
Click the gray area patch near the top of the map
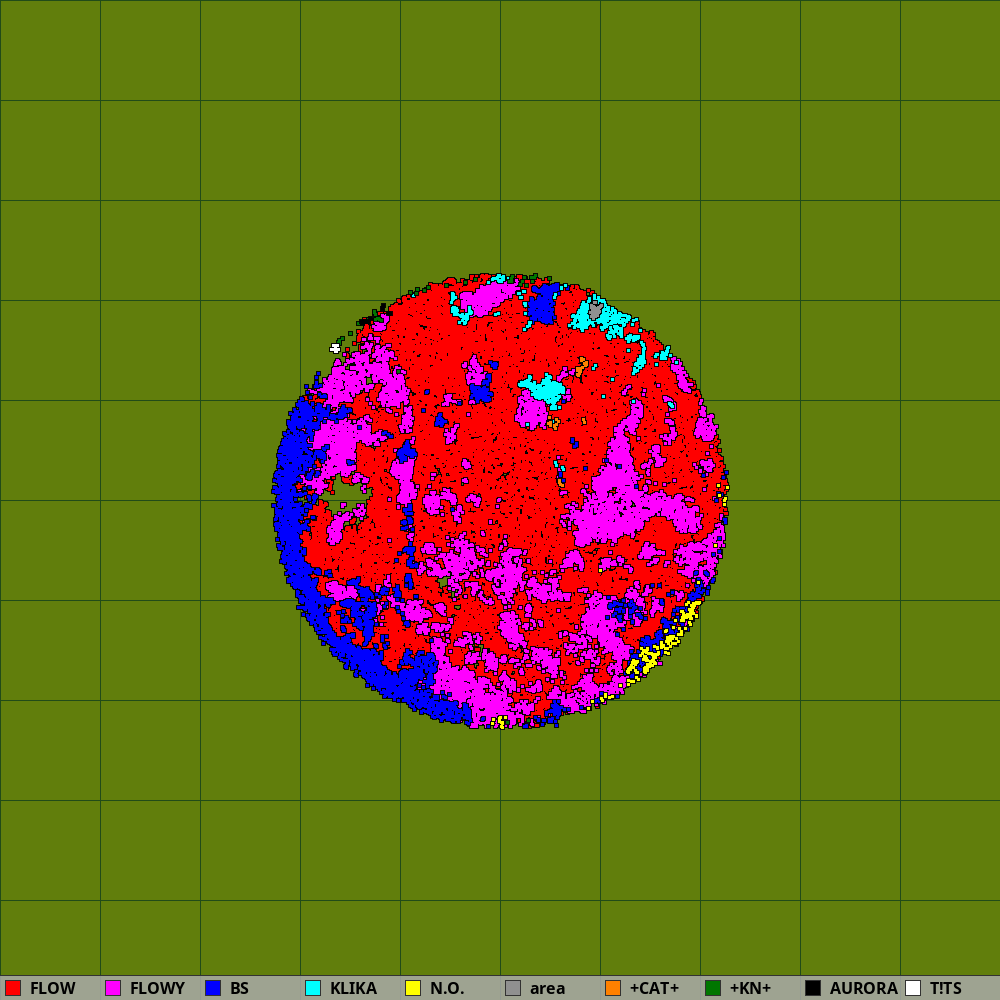pyautogui.click(x=596, y=312)
